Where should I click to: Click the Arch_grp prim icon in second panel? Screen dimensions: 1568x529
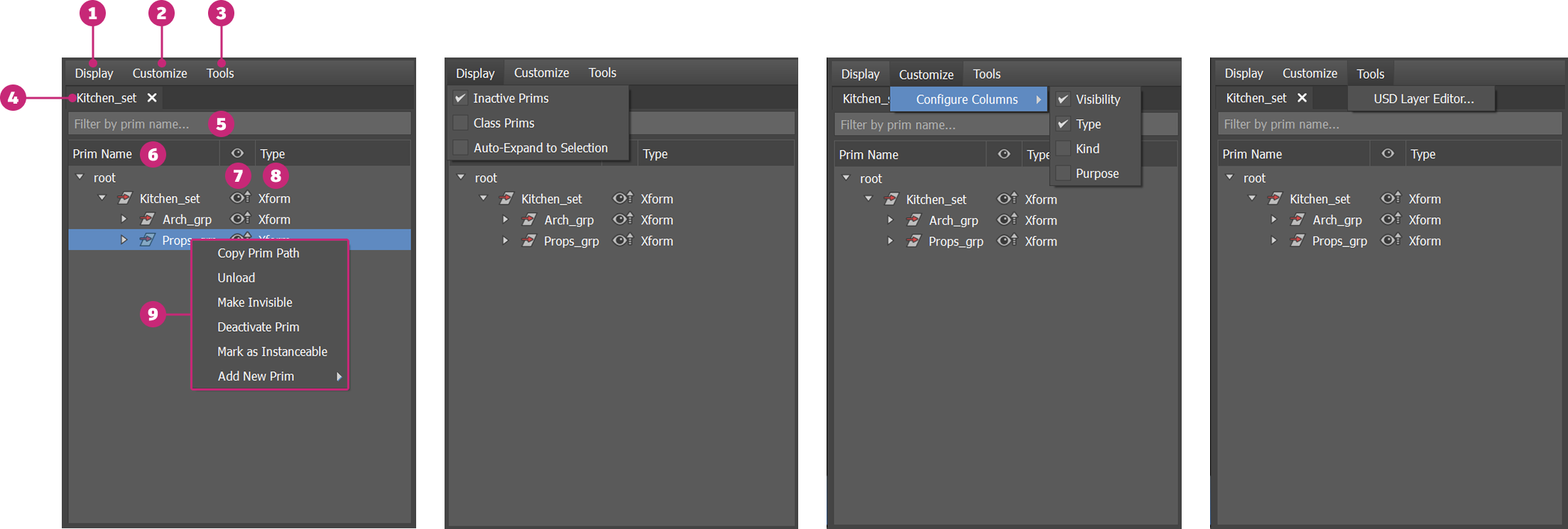coord(529,220)
